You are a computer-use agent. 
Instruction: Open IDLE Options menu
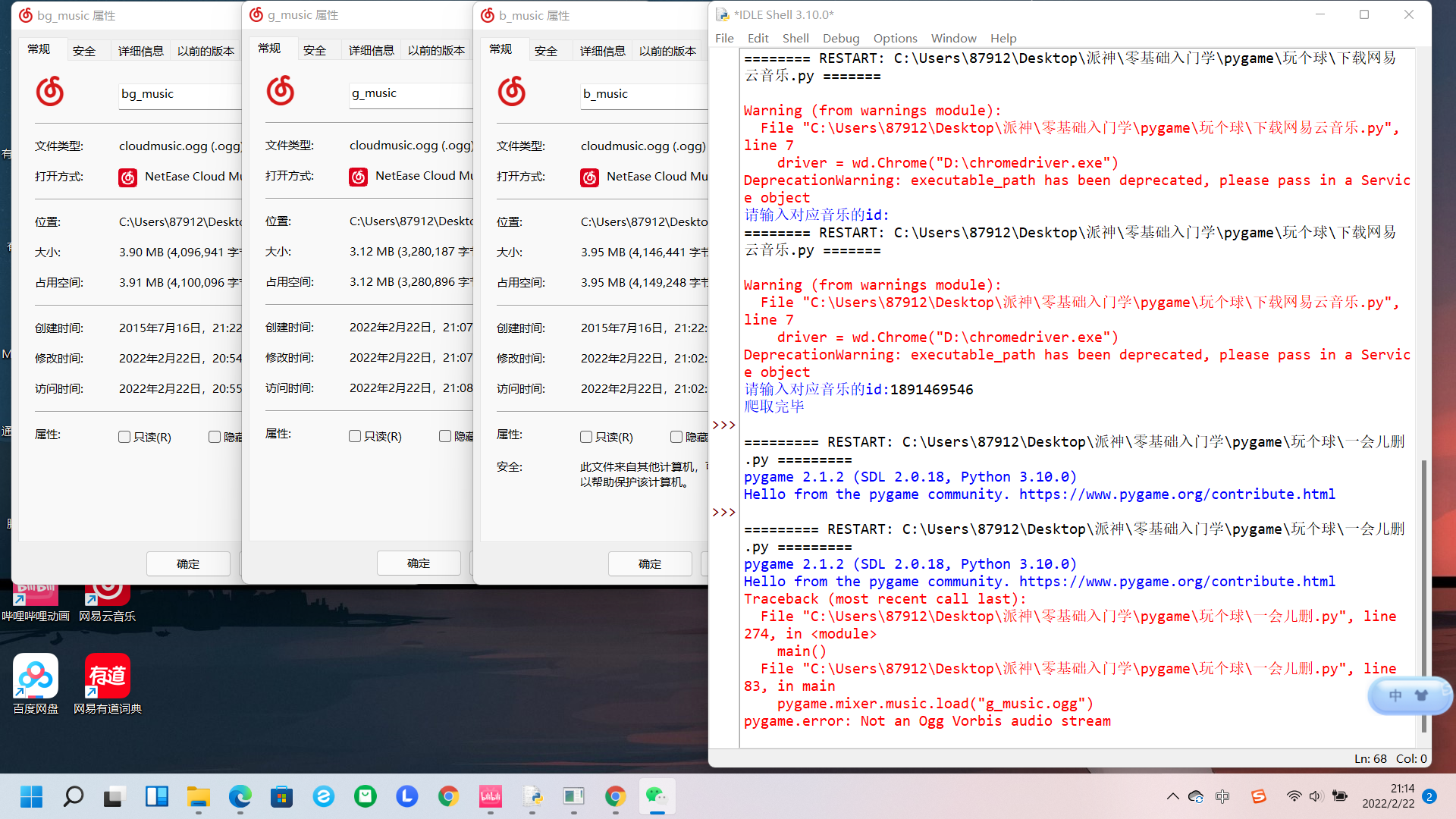(x=896, y=38)
